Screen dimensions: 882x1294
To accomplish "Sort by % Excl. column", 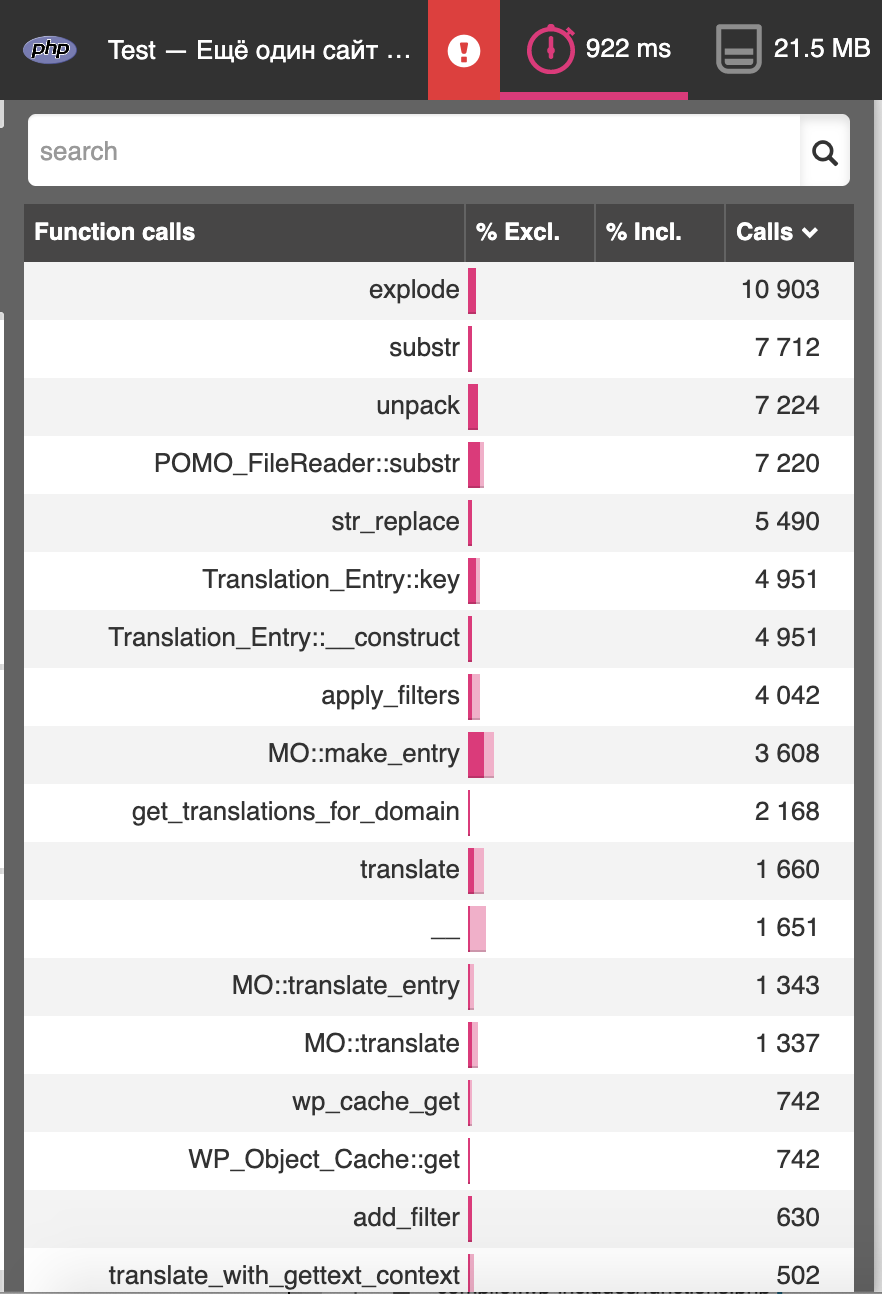I will coord(519,232).
